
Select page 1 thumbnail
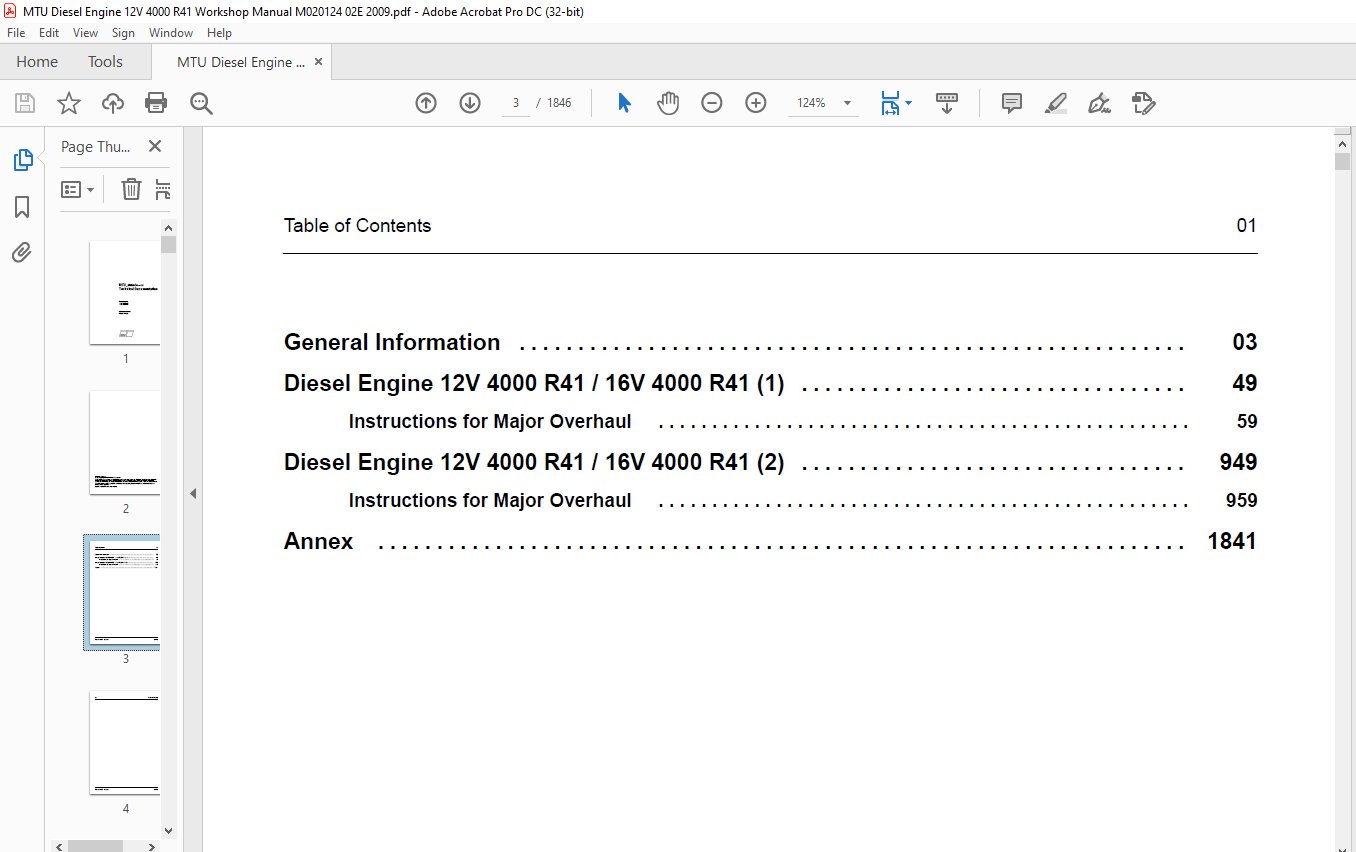click(x=125, y=293)
